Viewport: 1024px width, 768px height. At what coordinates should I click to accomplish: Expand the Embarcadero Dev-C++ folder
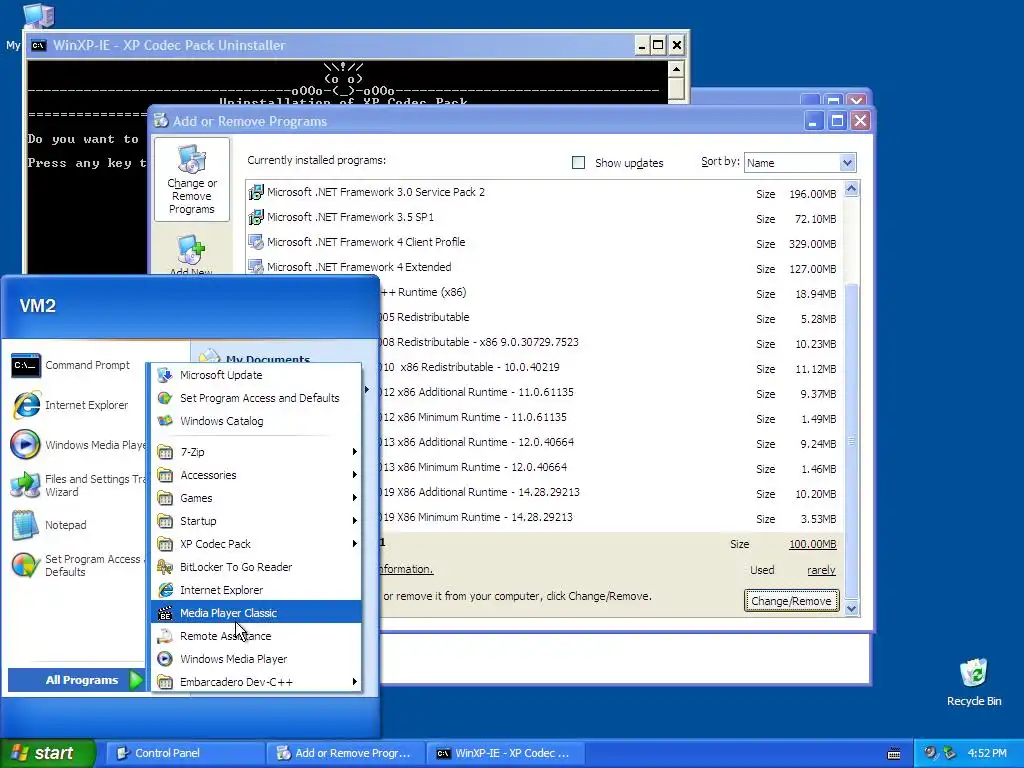coord(256,682)
